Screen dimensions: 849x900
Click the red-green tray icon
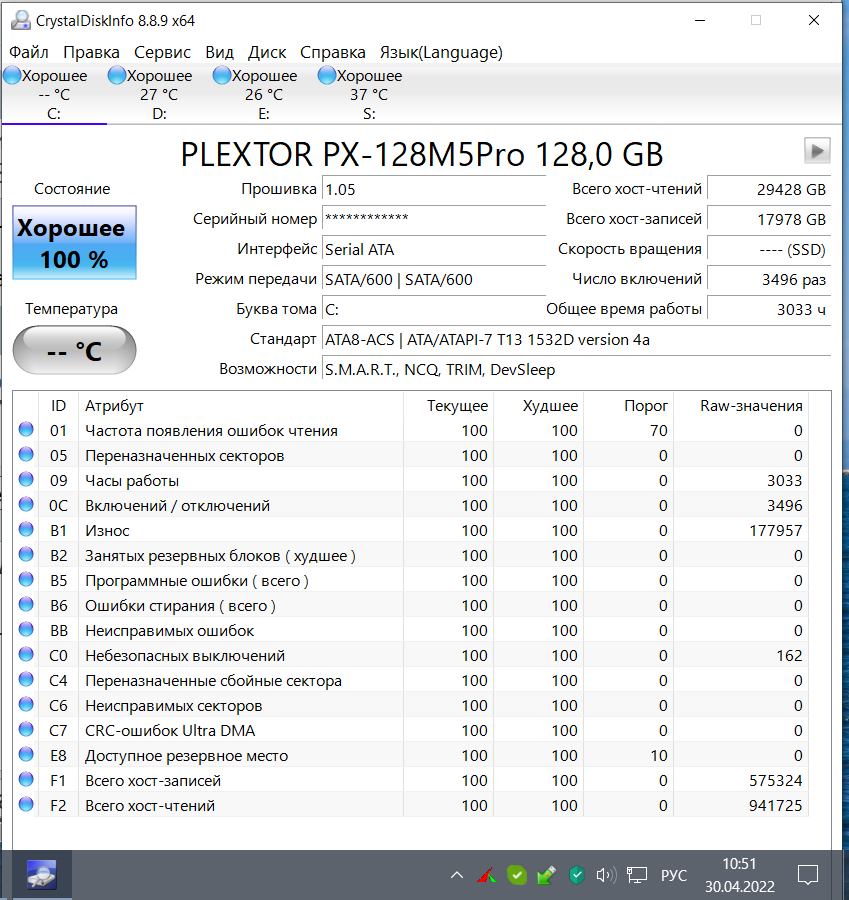[486, 875]
